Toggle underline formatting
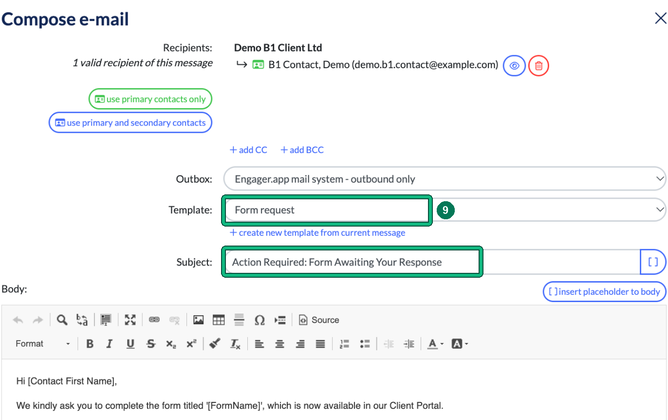This screenshot has width=668, height=420. (130, 344)
